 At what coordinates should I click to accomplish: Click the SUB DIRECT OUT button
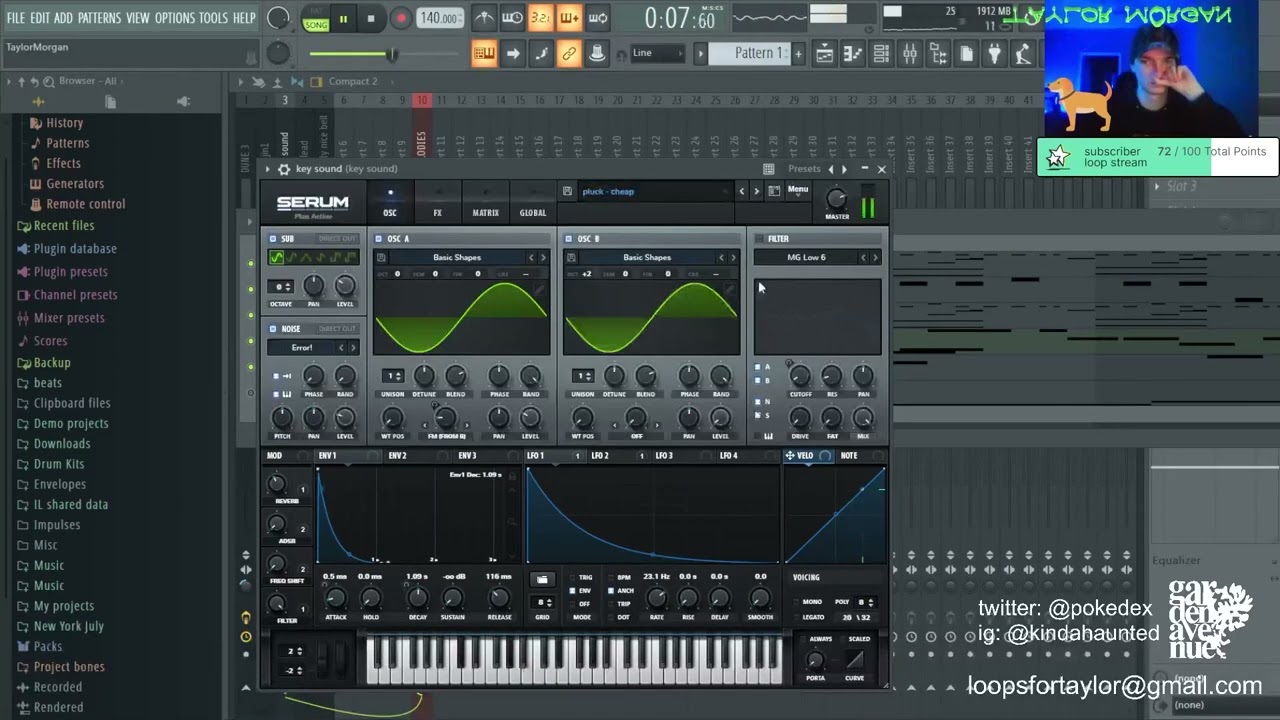pyautogui.click(x=337, y=239)
